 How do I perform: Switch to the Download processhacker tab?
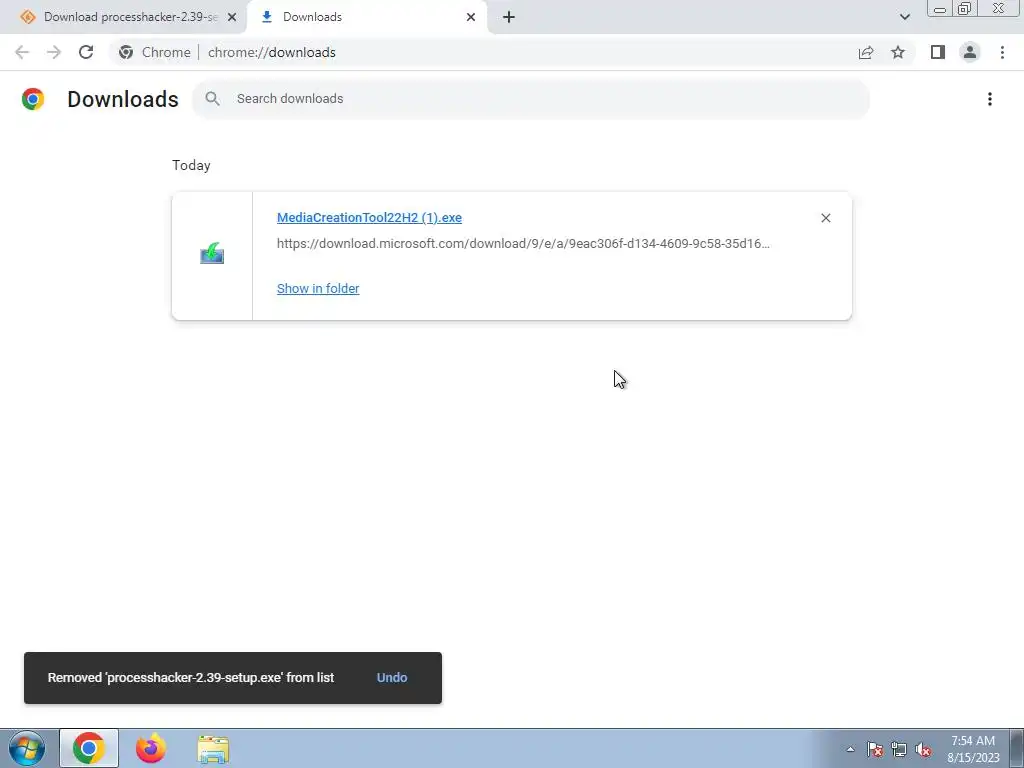tap(123, 17)
